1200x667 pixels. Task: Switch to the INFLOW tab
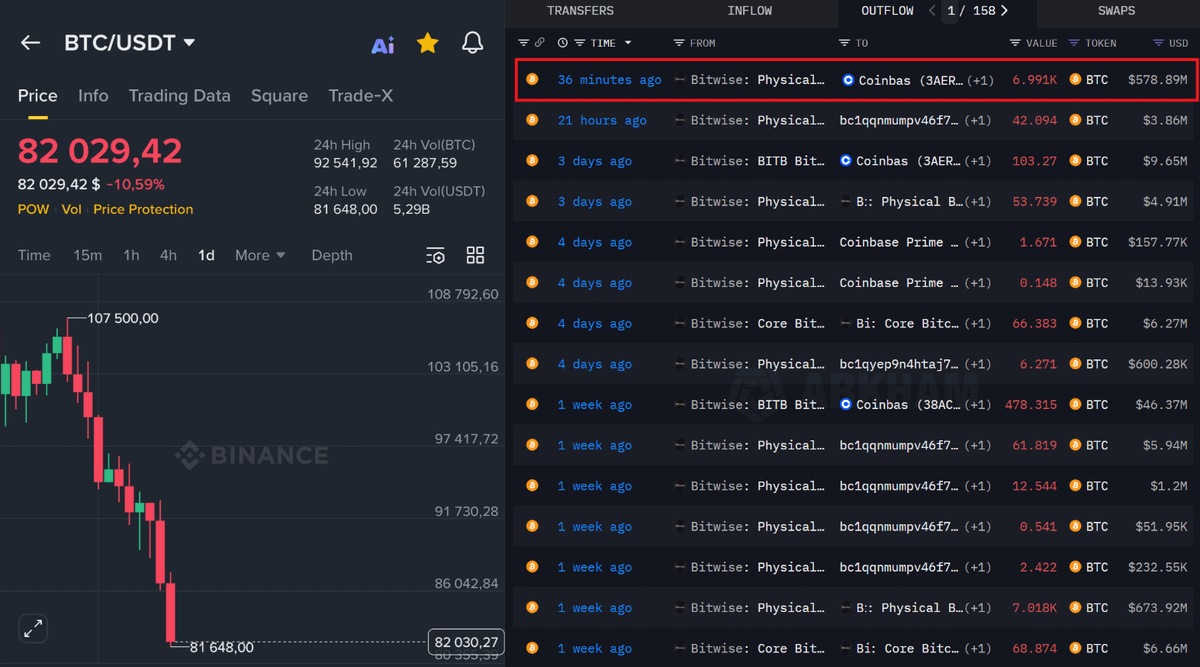(749, 11)
